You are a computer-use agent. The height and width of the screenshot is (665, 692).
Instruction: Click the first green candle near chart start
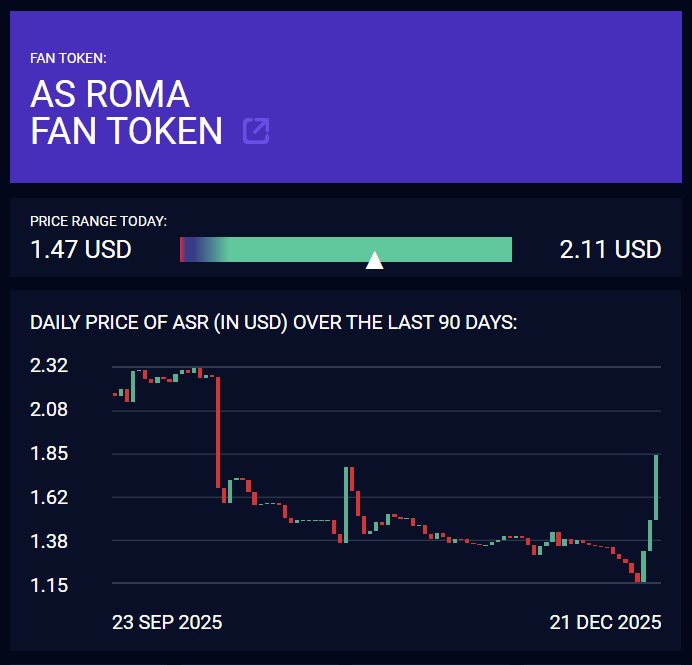(132, 386)
